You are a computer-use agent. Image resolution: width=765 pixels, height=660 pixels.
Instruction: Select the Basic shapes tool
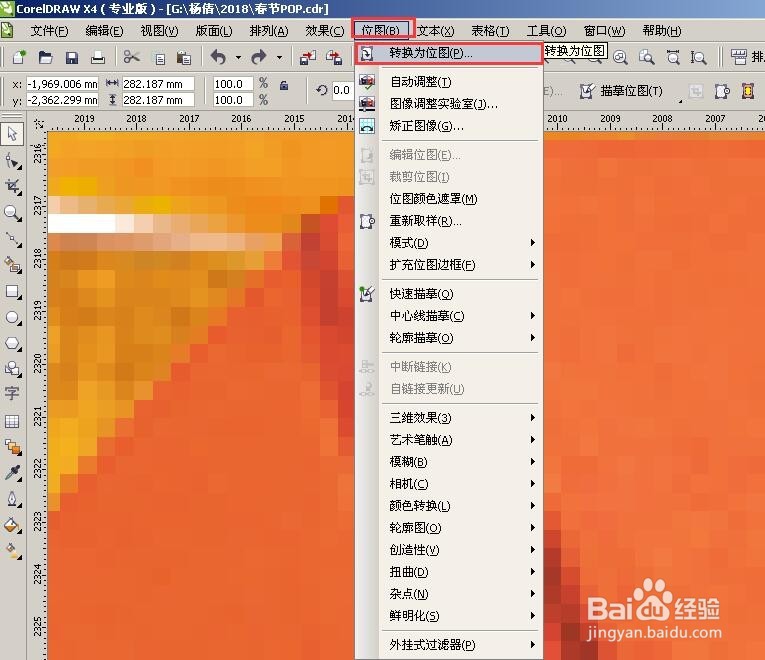click(12, 369)
